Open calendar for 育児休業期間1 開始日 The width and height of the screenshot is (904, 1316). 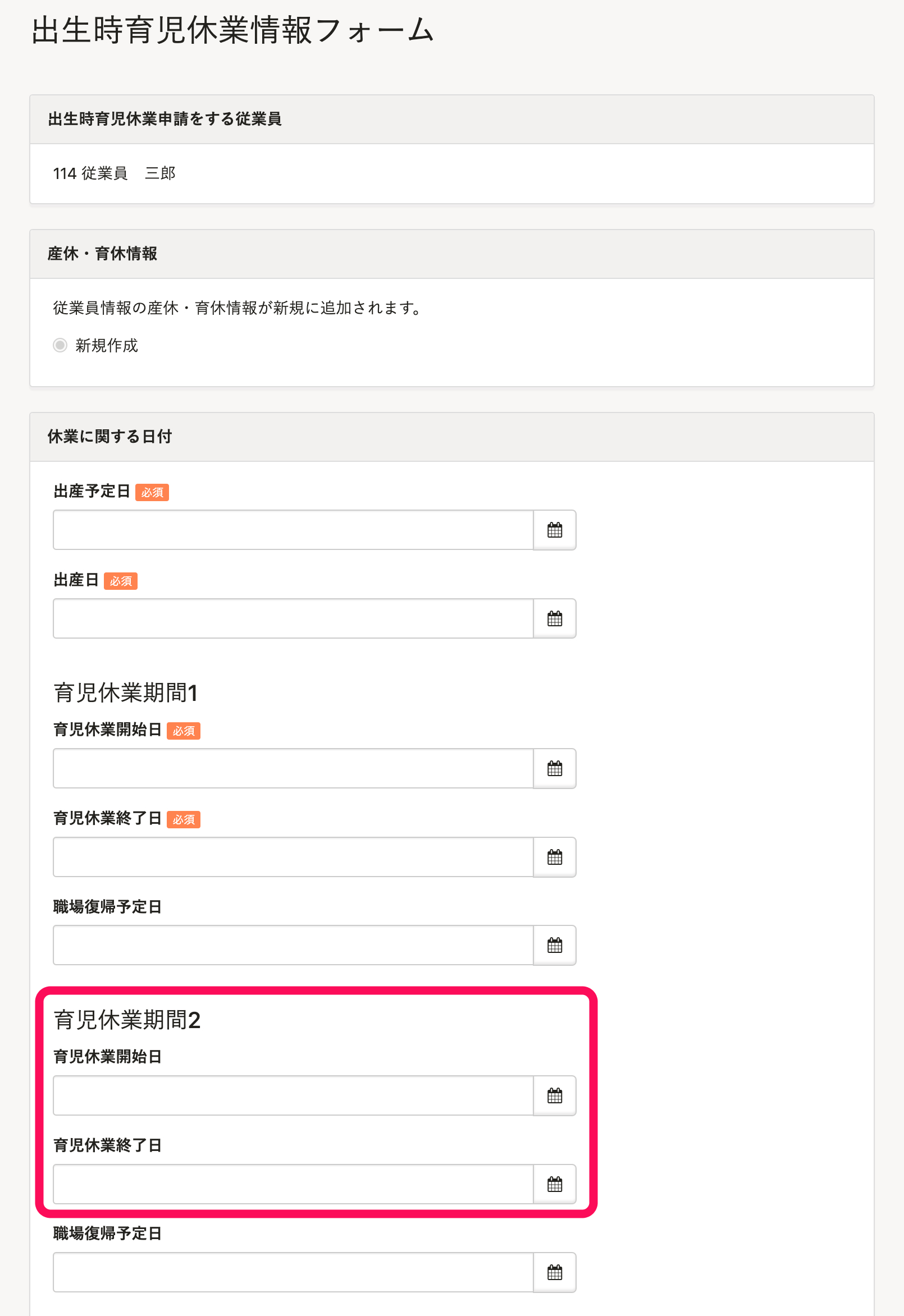555,768
